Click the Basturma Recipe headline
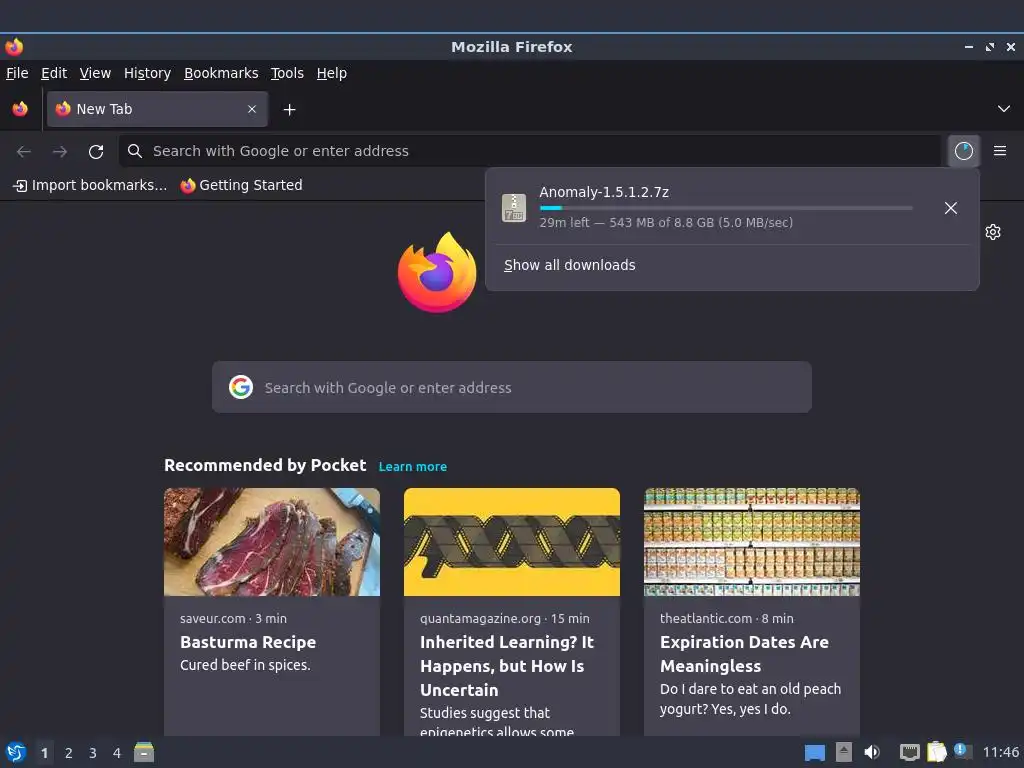The image size is (1024, 768). tap(248, 642)
